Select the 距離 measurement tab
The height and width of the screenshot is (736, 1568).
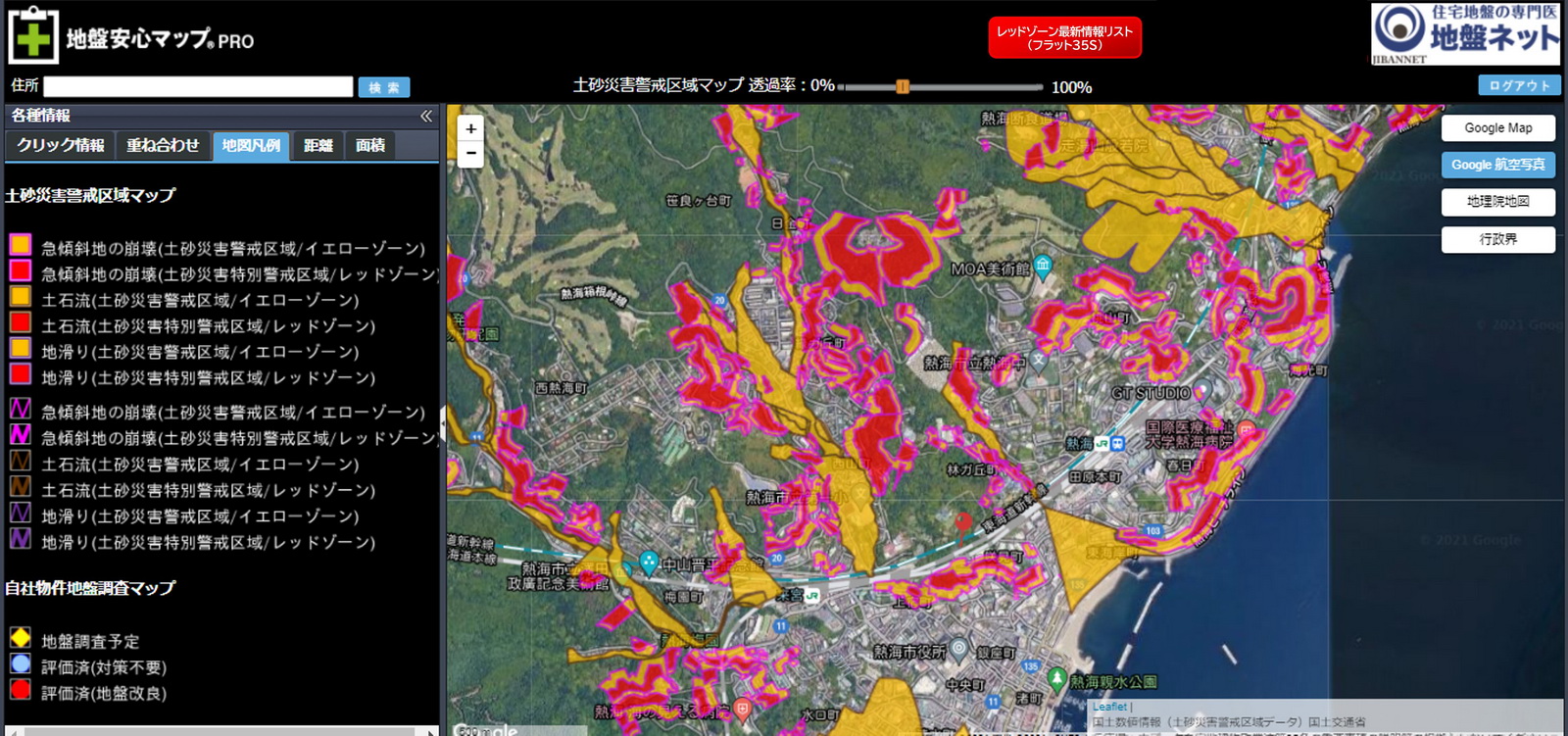[x=318, y=145]
